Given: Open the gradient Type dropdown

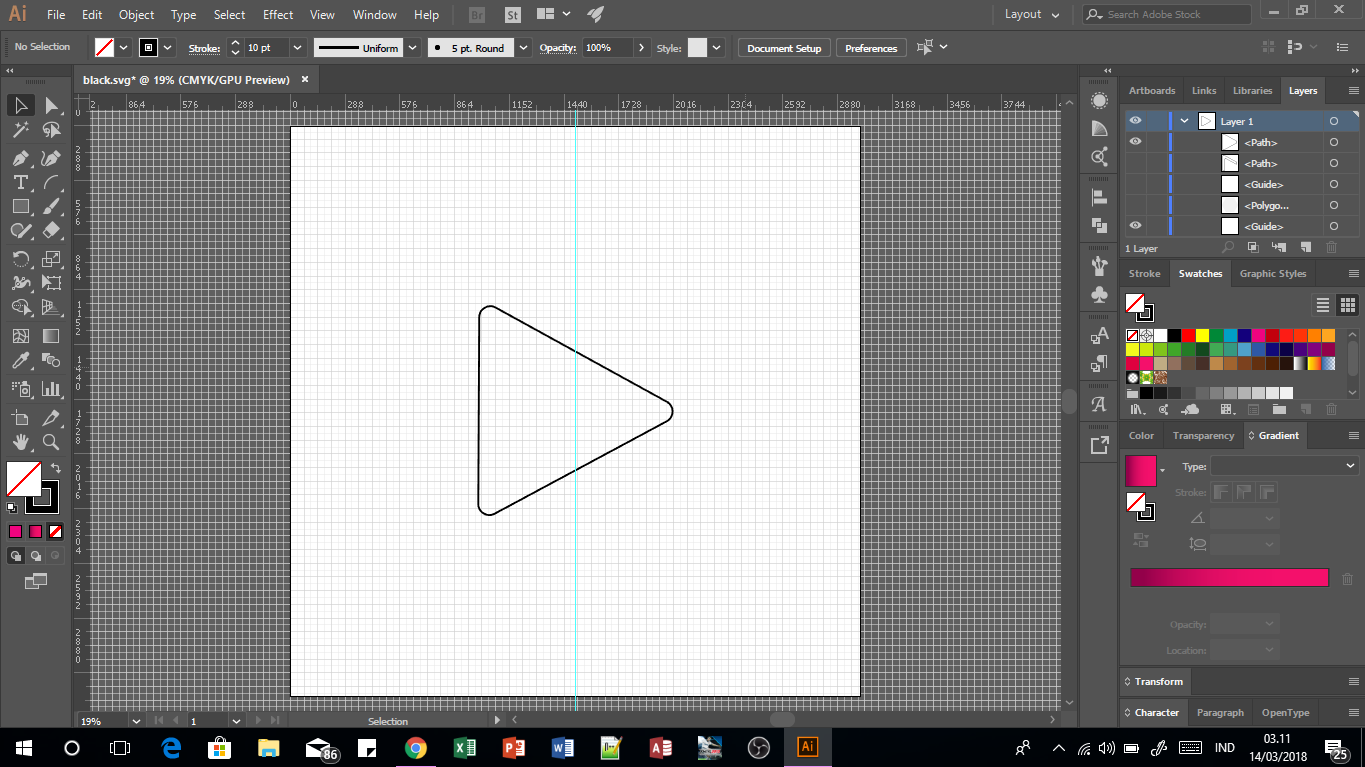Looking at the screenshot, I should [1284, 466].
